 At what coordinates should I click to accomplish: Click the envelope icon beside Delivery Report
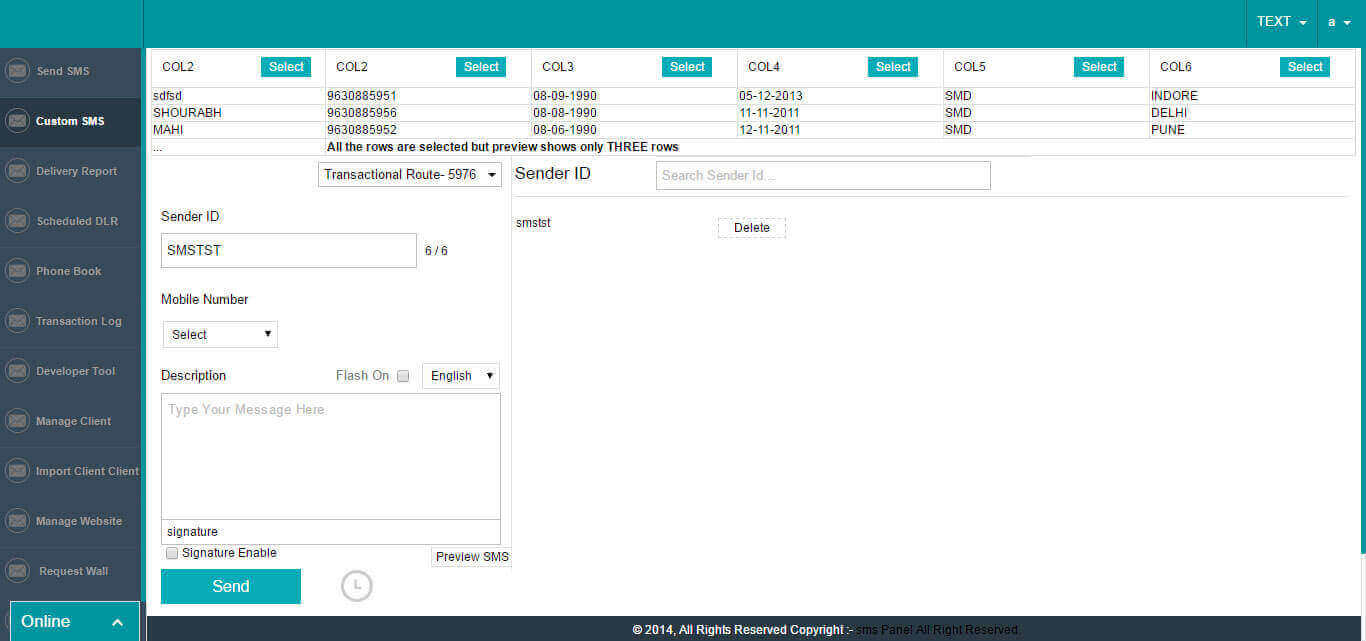[x=17, y=171]
